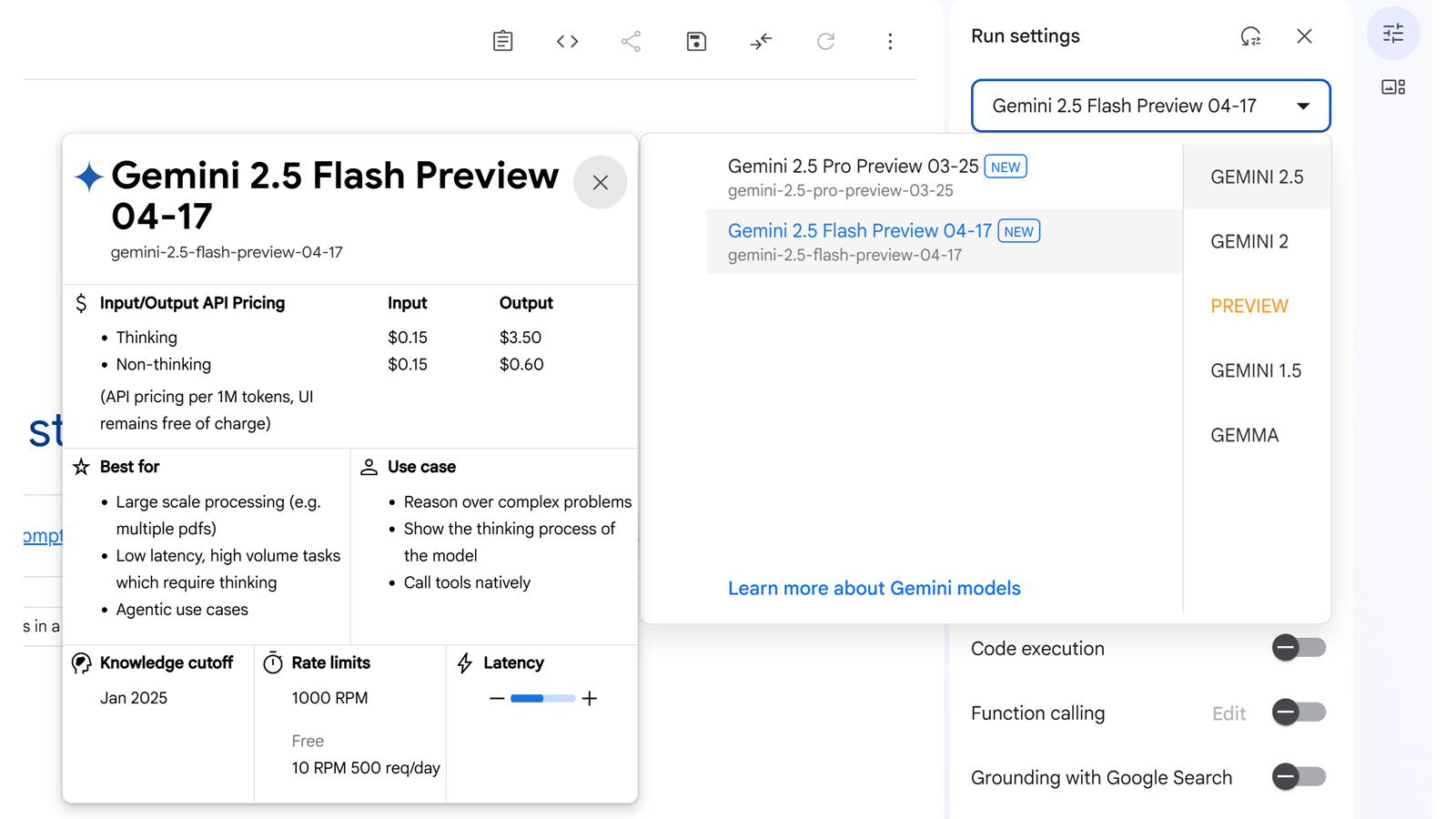Screen dimensions: 1456x819
Task: Enable the Function calling toggle
Action: [1299, 713]
